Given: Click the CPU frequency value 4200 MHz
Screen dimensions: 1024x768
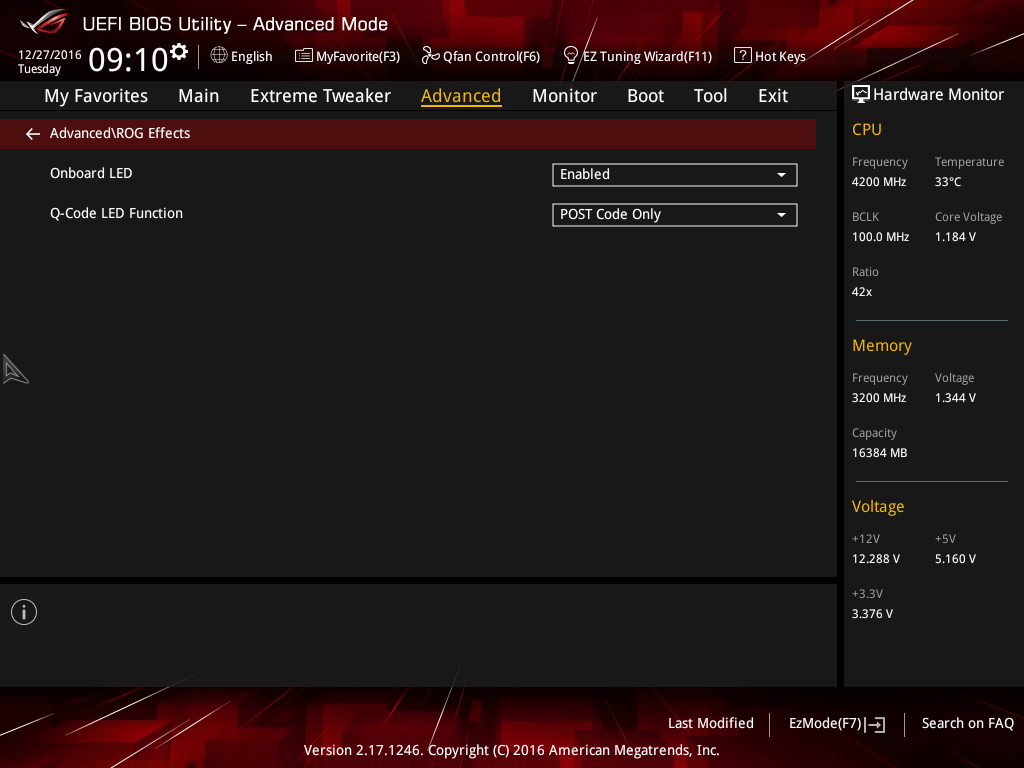Looking at the screenshot, I should (878, 182).
